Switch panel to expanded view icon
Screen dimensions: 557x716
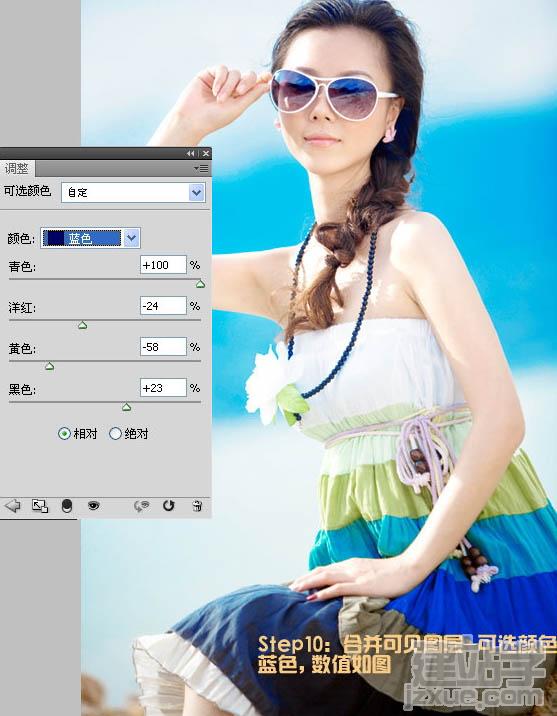point(40,505)
